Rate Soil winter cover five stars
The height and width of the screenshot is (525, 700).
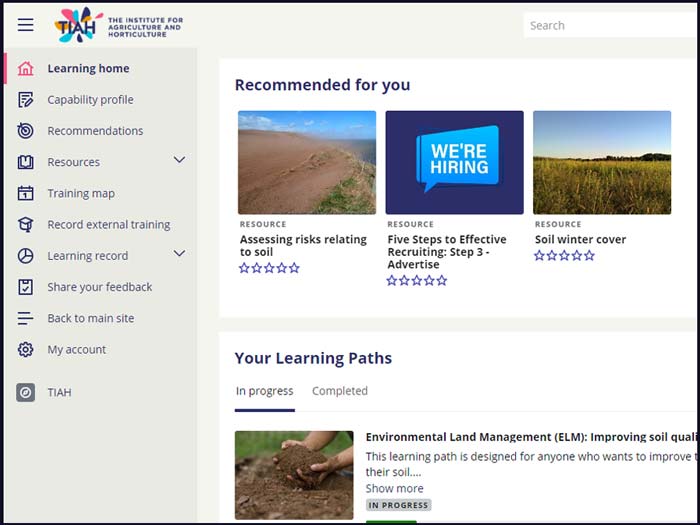(590, 256)
